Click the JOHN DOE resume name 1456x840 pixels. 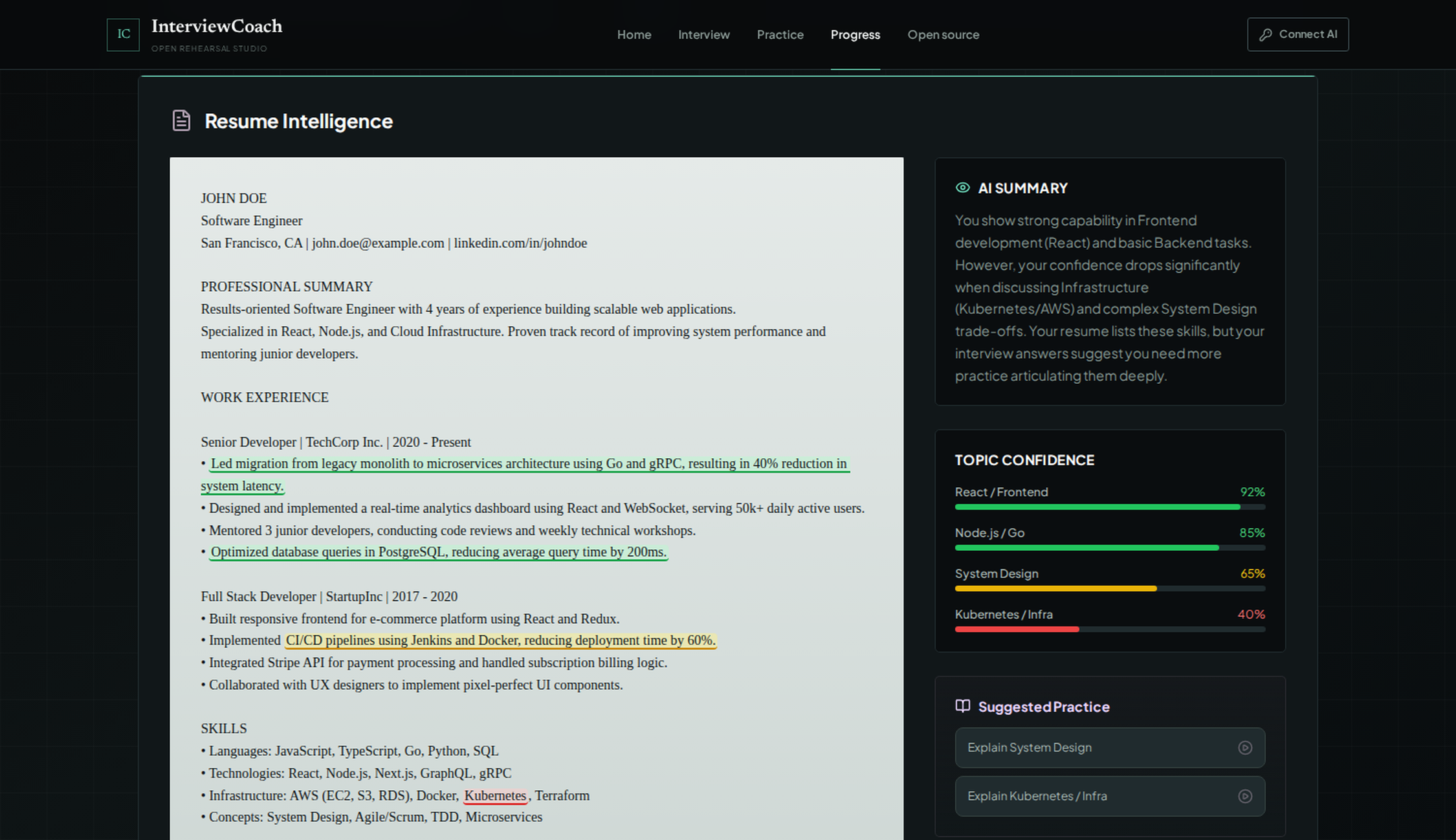(x=234, y=199)
